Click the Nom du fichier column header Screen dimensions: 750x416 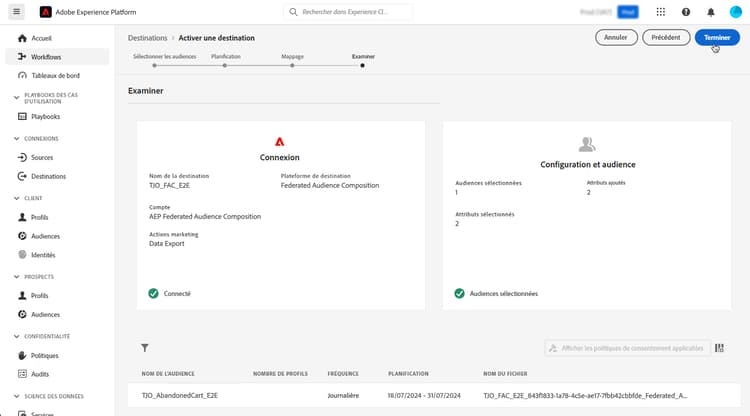[x=505, y=374]
